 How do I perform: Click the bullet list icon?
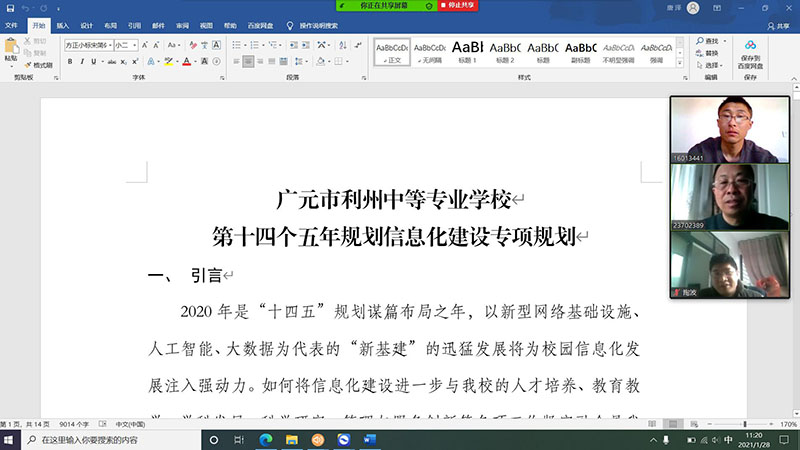[236, 45]
